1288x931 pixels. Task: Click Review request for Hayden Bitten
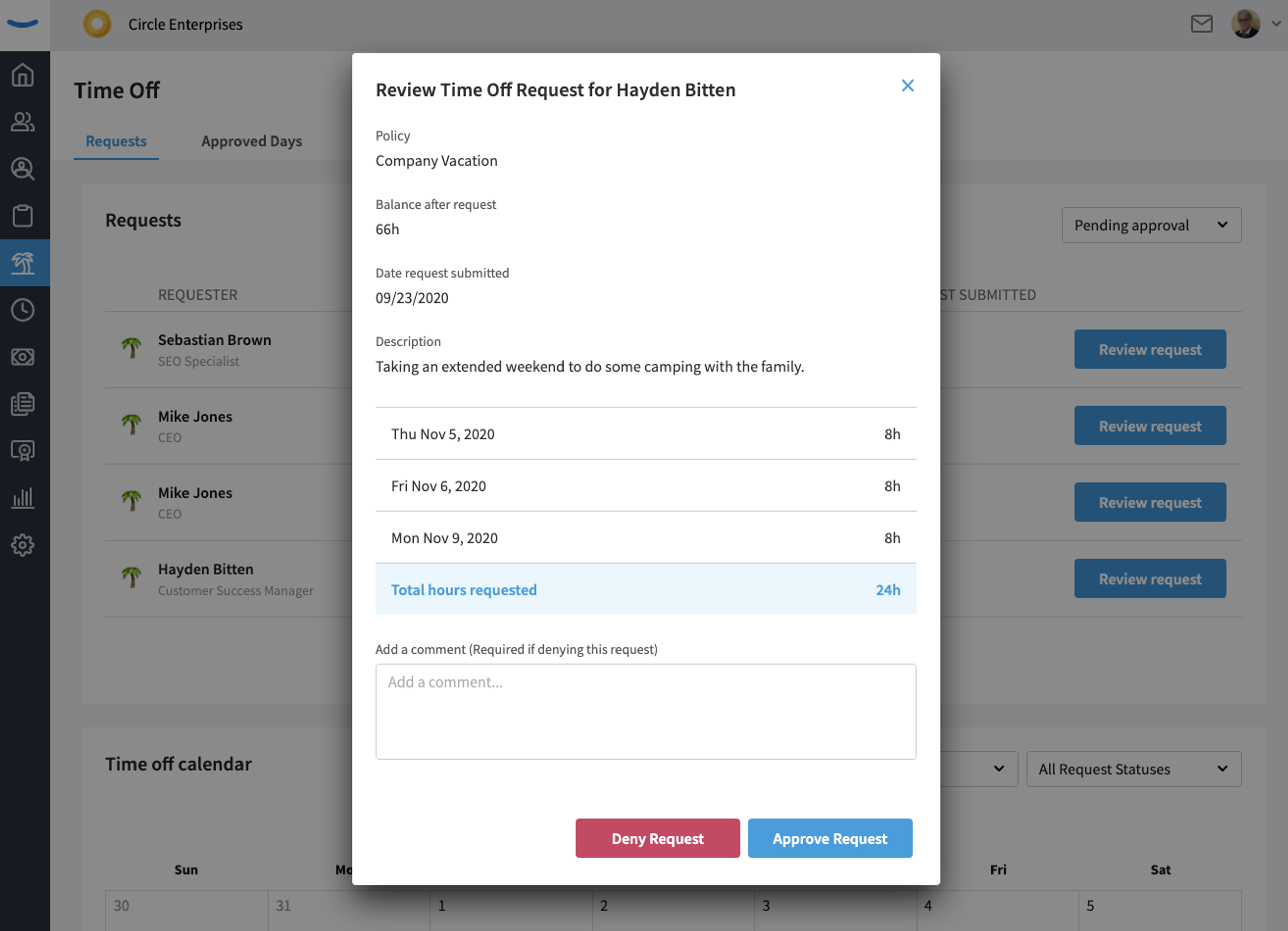coord(1149,579)
